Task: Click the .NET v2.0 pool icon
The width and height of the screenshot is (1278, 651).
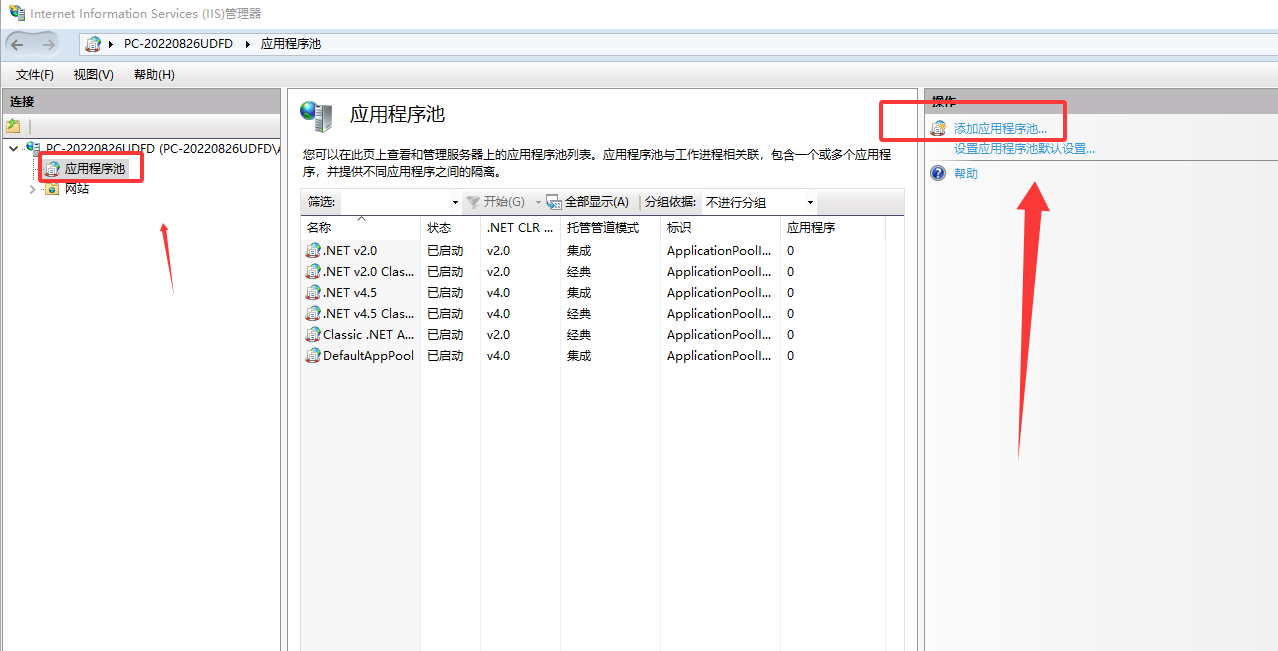Action: (313, 250)
